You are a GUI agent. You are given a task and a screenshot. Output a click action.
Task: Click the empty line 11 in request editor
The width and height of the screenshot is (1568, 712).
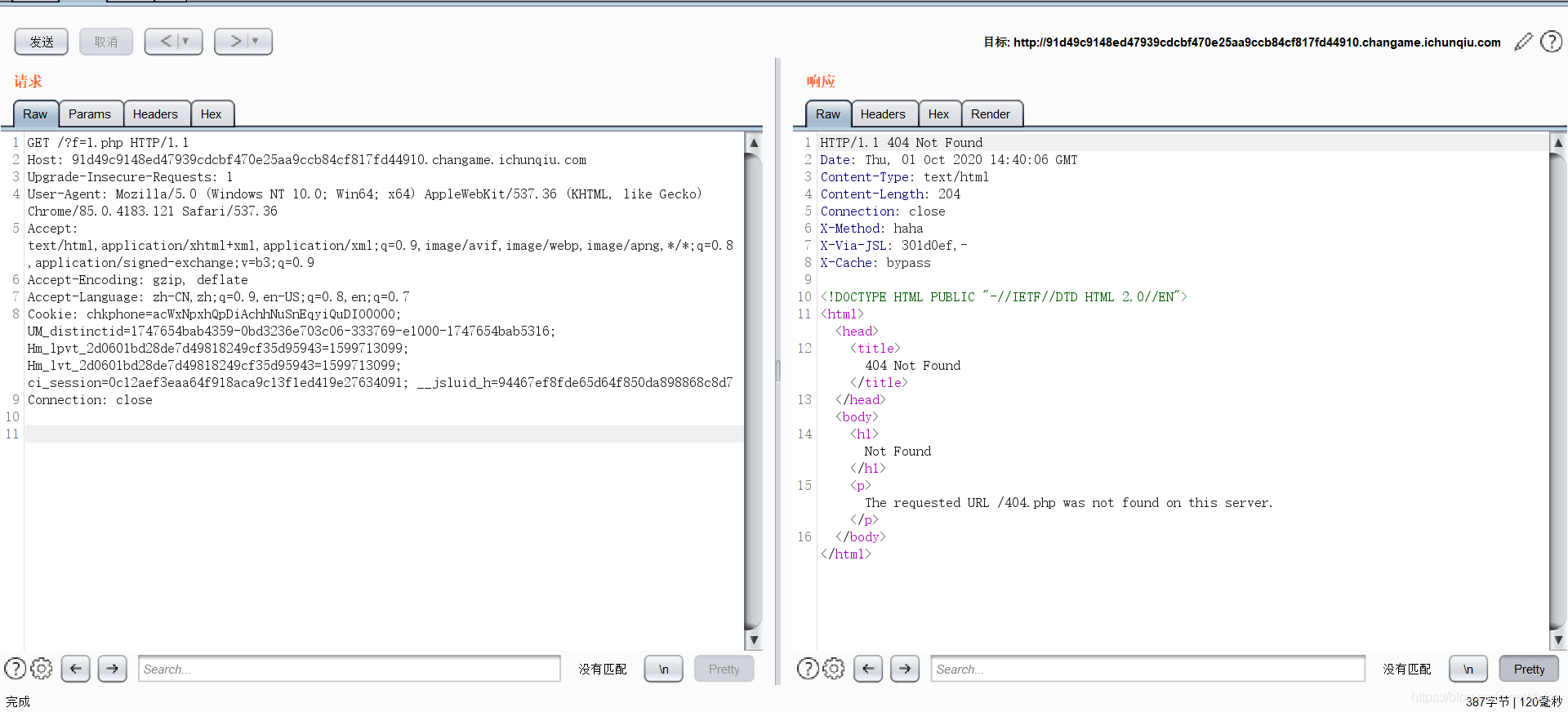coord(384,434)
